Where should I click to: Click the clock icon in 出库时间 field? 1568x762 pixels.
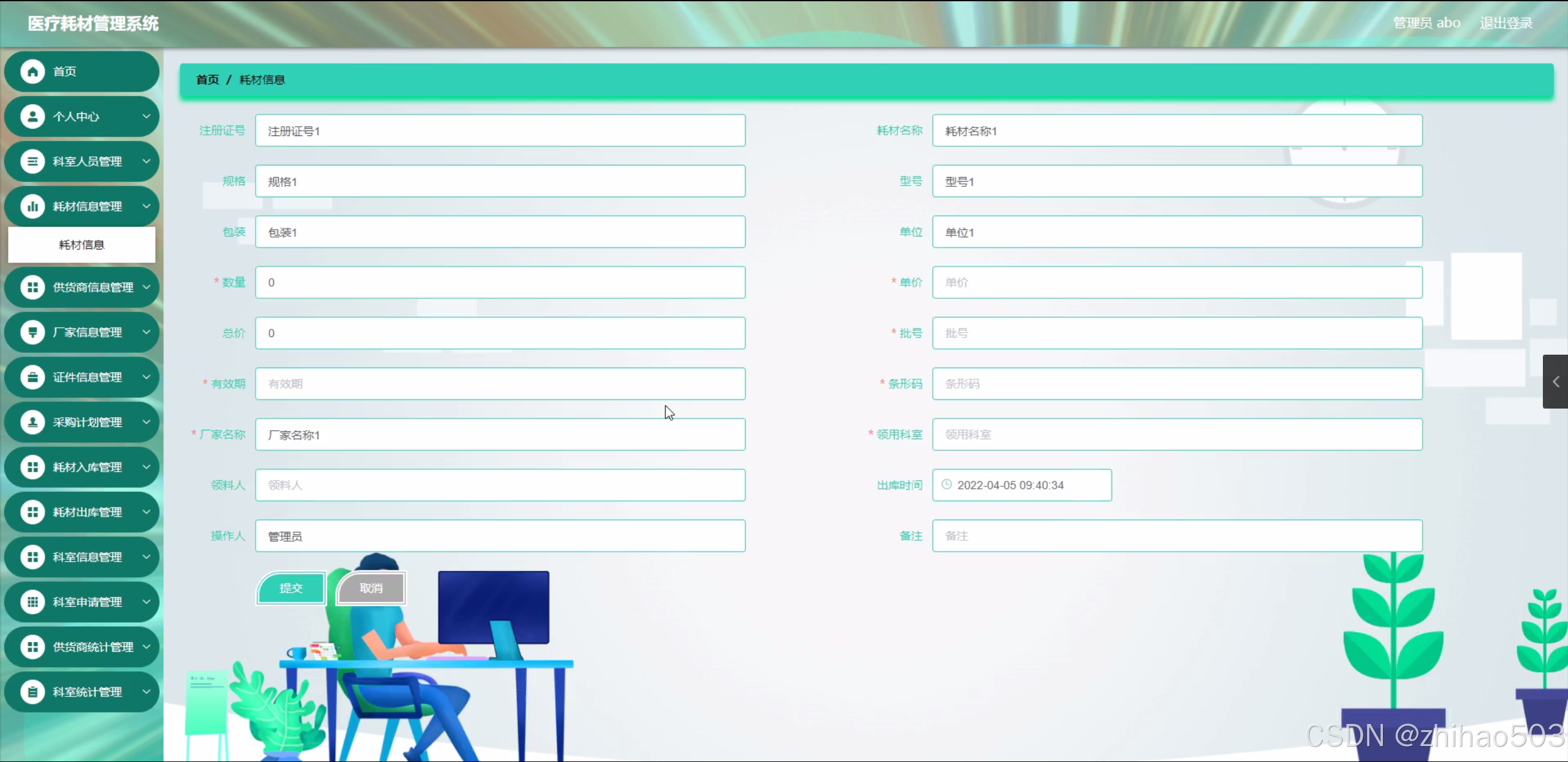[x=947, y=485]
